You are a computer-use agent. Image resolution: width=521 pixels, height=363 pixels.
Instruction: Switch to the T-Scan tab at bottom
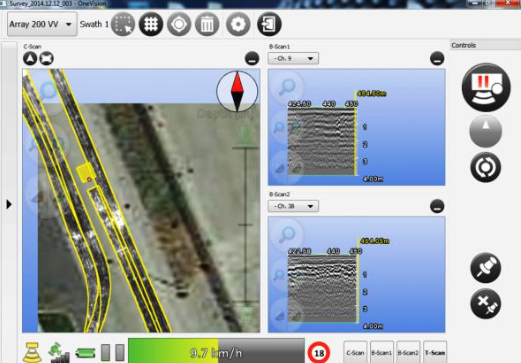pos(435,352)
